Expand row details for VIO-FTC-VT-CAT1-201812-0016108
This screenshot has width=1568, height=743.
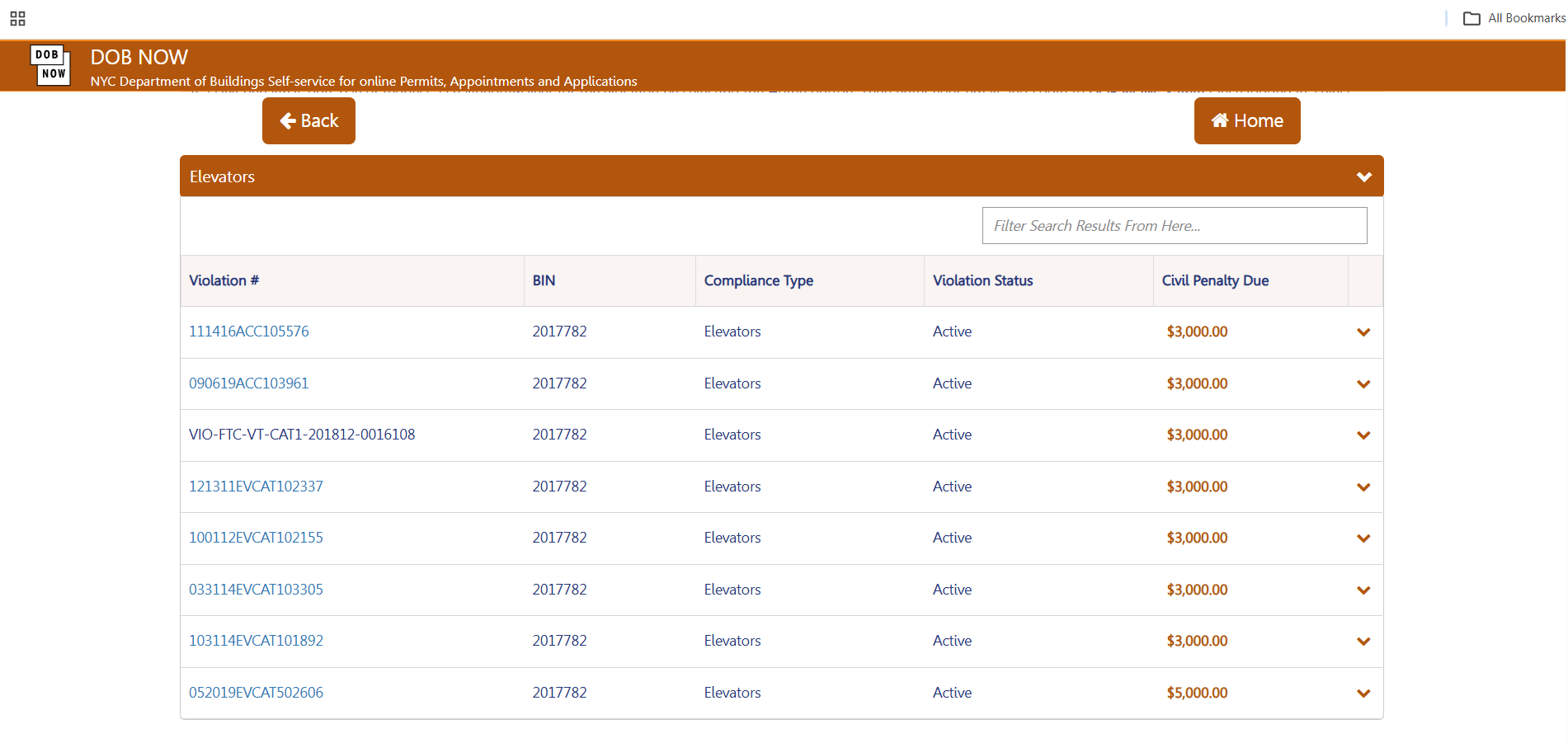(1363, 435)
